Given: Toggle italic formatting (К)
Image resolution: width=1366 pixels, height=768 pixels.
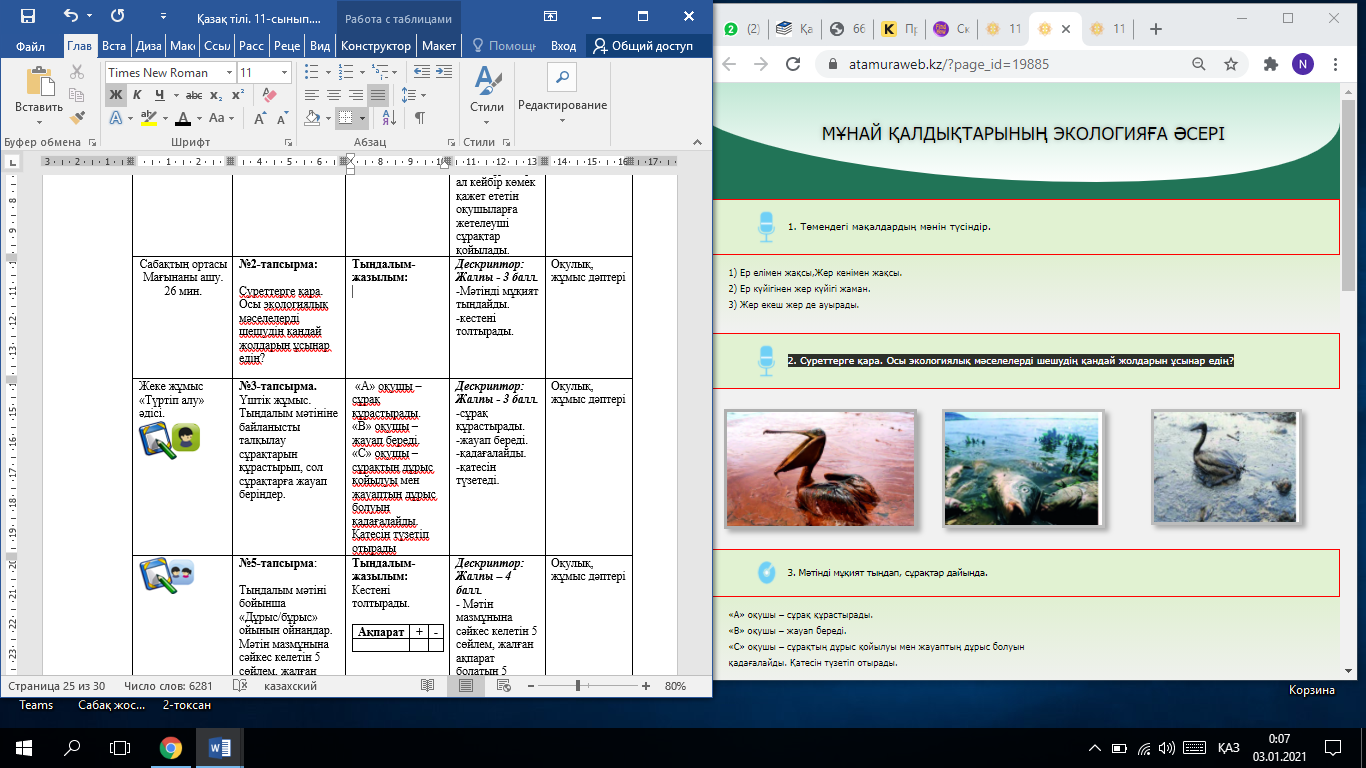Looking at the screenshot, I should tap(138, 95).
